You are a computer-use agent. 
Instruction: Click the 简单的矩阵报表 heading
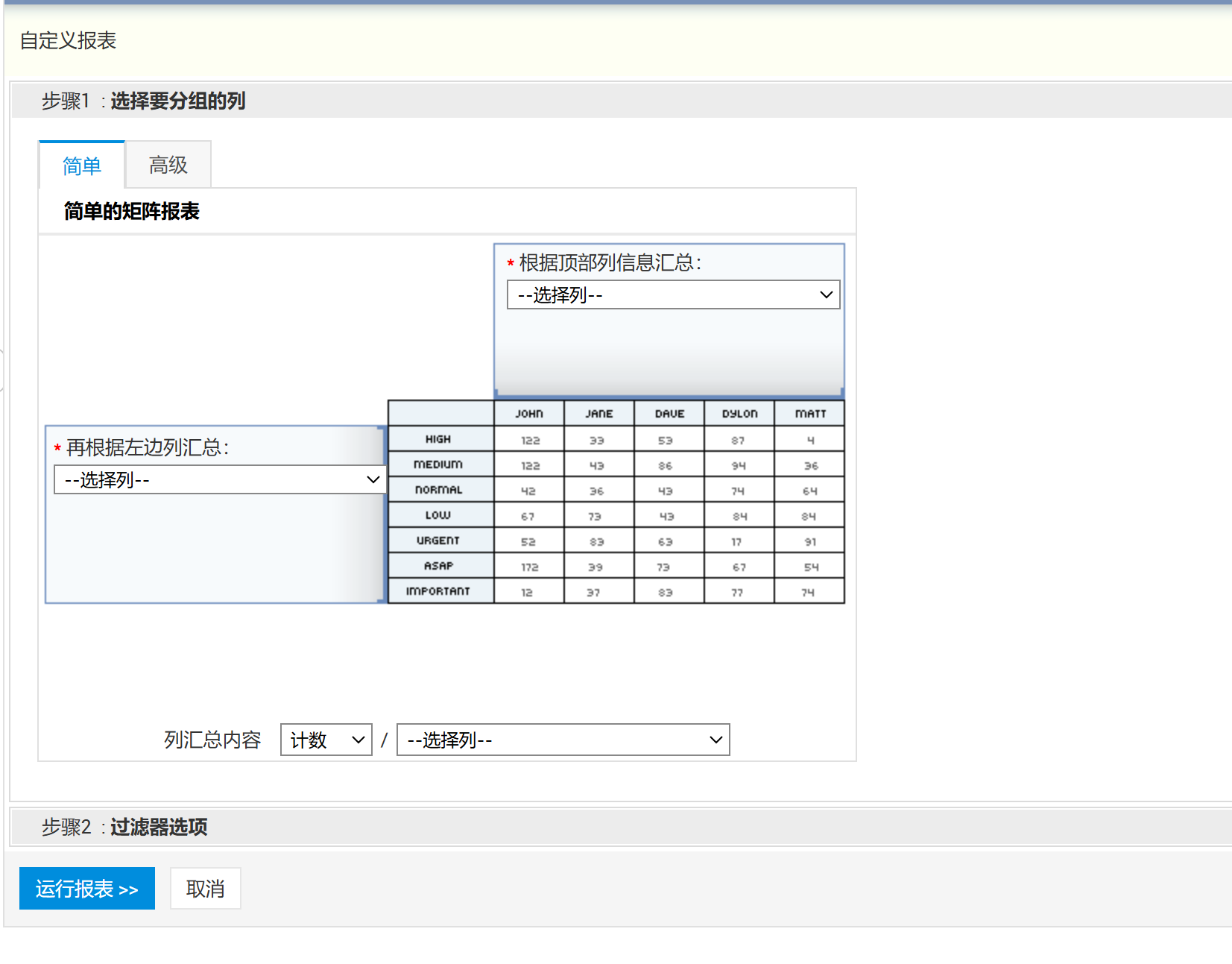[x=132, y=212]
